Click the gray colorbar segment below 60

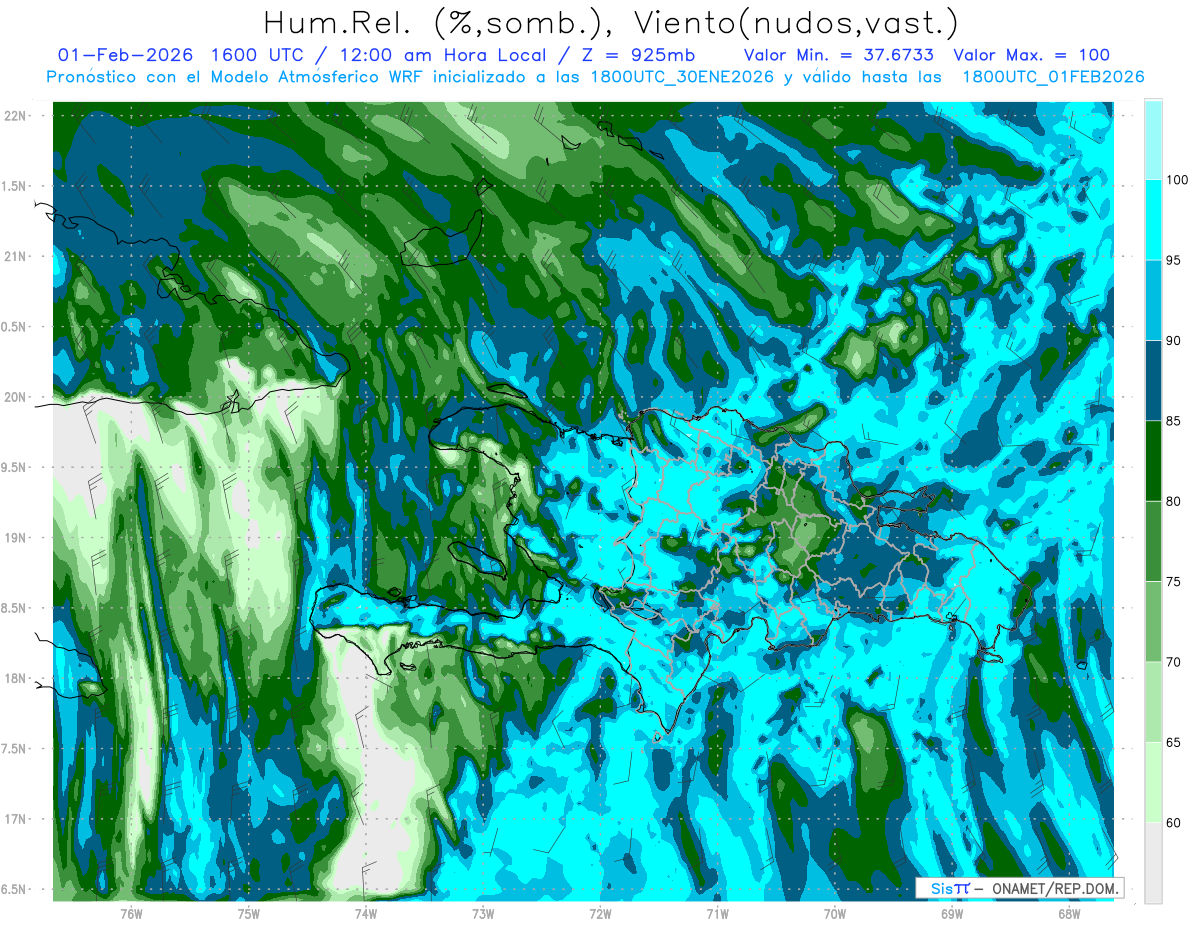click(1153, 863)
